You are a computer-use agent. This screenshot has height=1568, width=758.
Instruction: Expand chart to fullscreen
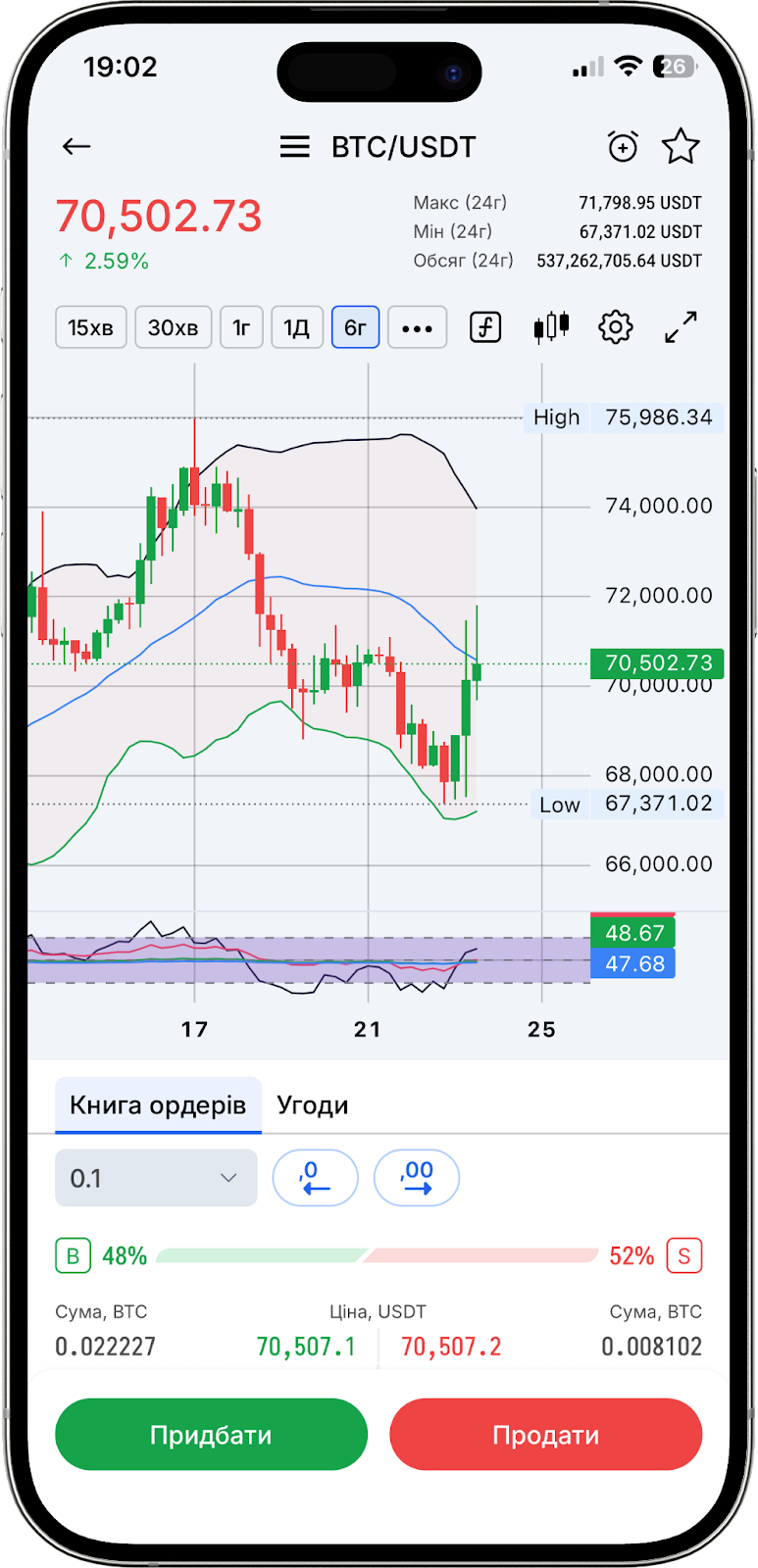point(681,327)
